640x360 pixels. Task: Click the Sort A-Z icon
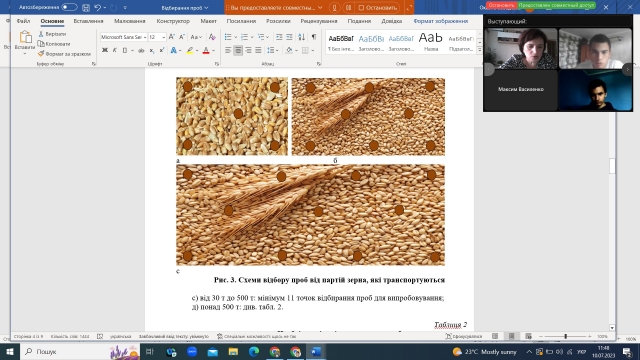pyautogui.click(x=301, y=37)
